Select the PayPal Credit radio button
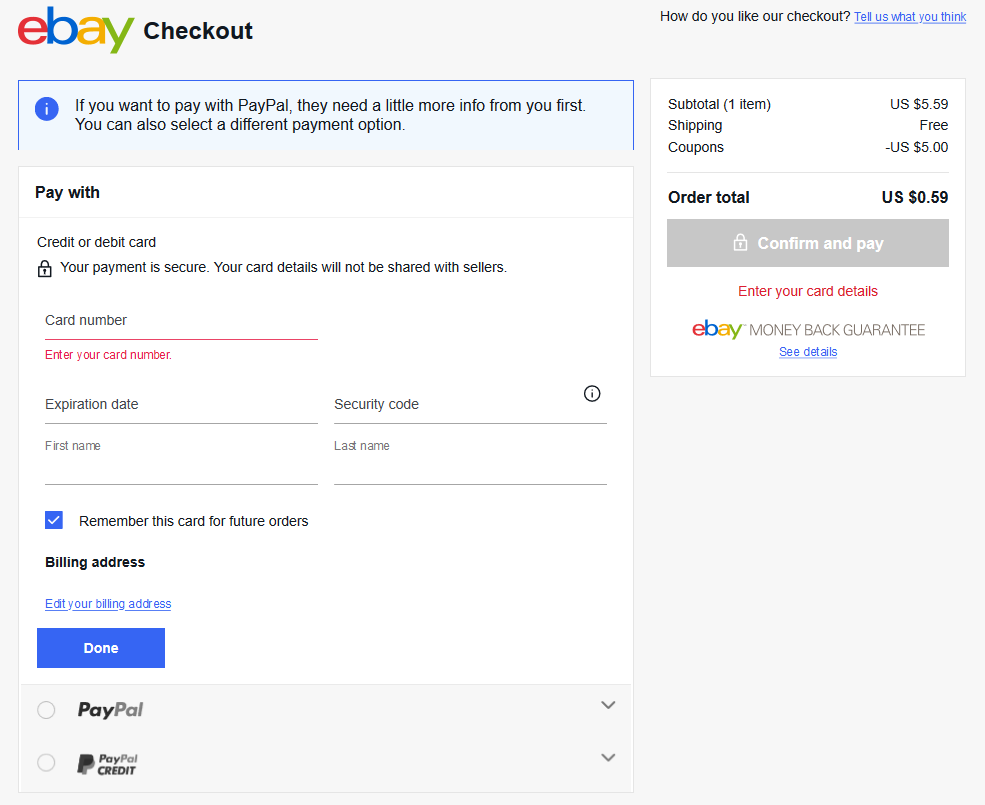Screen dimensions: 985x805 (46, 763)
